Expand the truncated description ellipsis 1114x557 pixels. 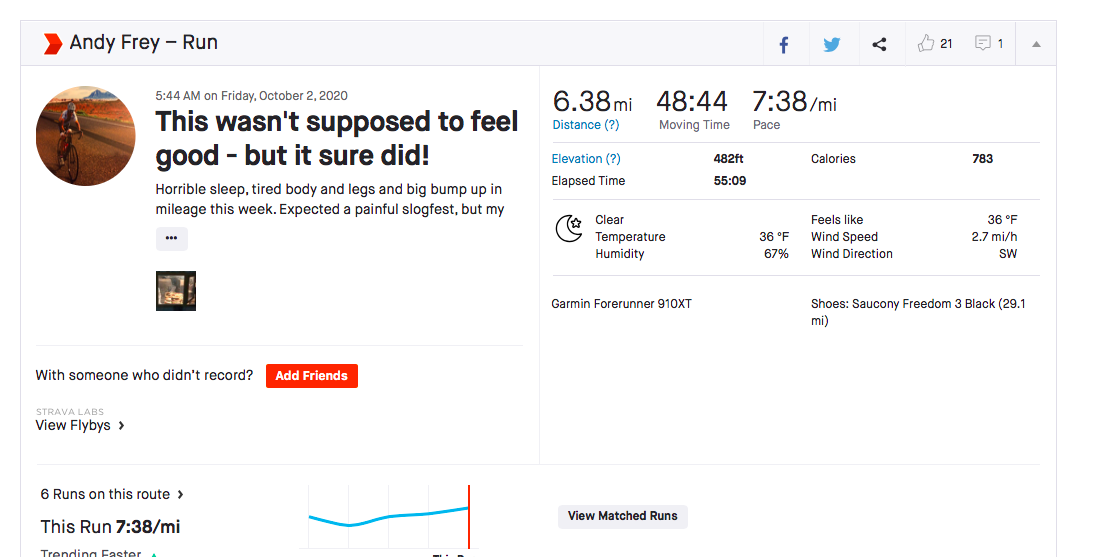click(171, 239)
